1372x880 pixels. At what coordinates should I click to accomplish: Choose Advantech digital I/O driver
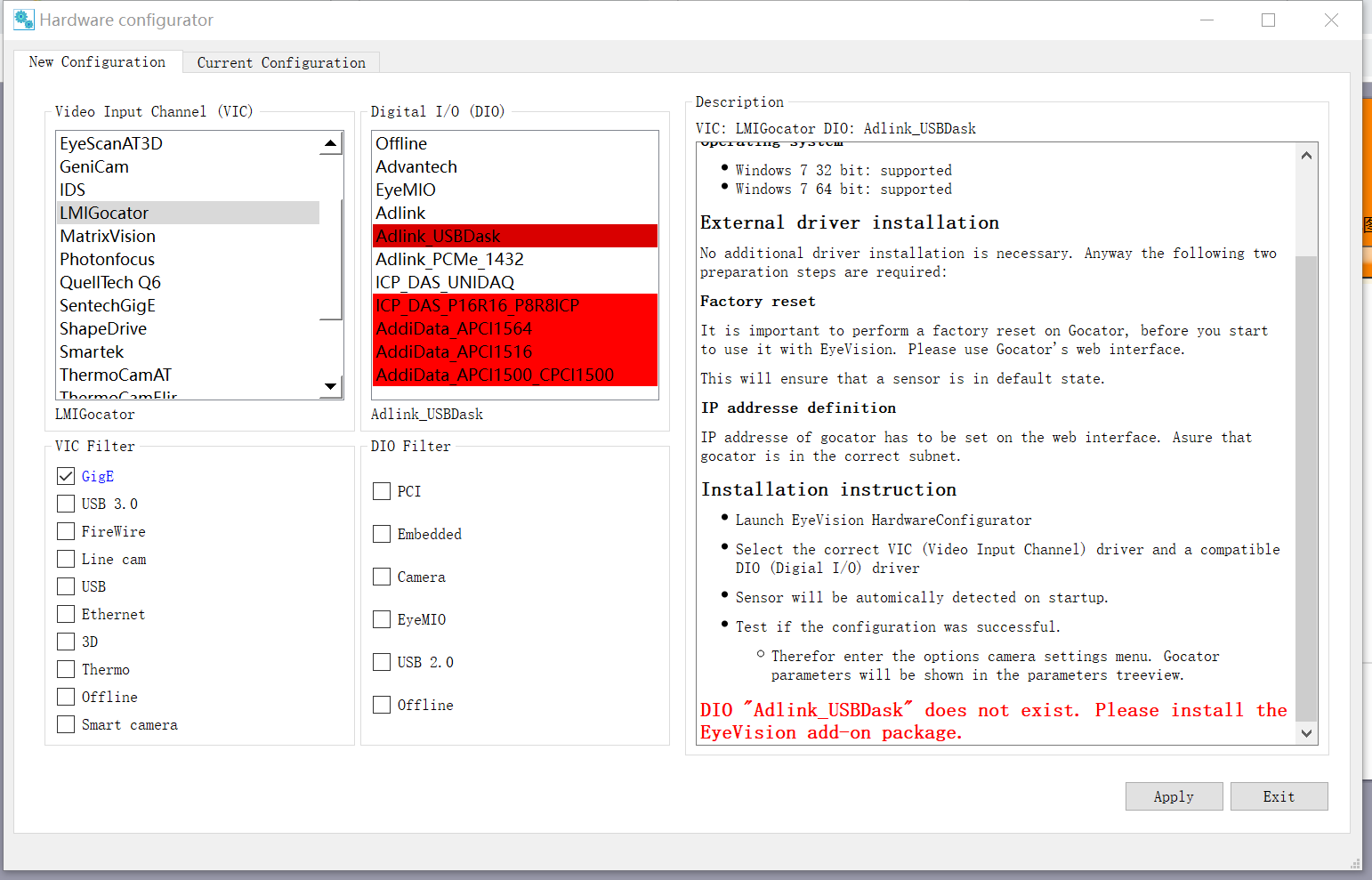(515, 166)
